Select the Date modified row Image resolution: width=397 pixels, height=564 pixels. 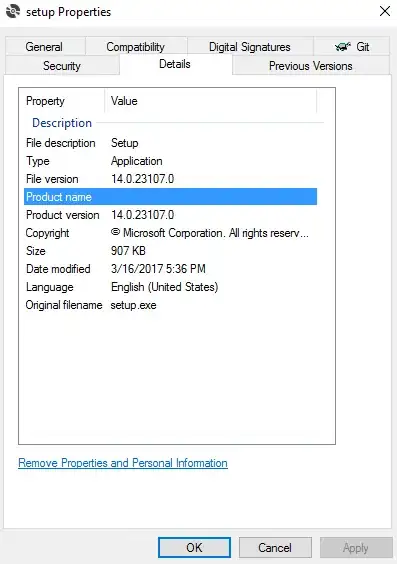(x=170, y=269)
